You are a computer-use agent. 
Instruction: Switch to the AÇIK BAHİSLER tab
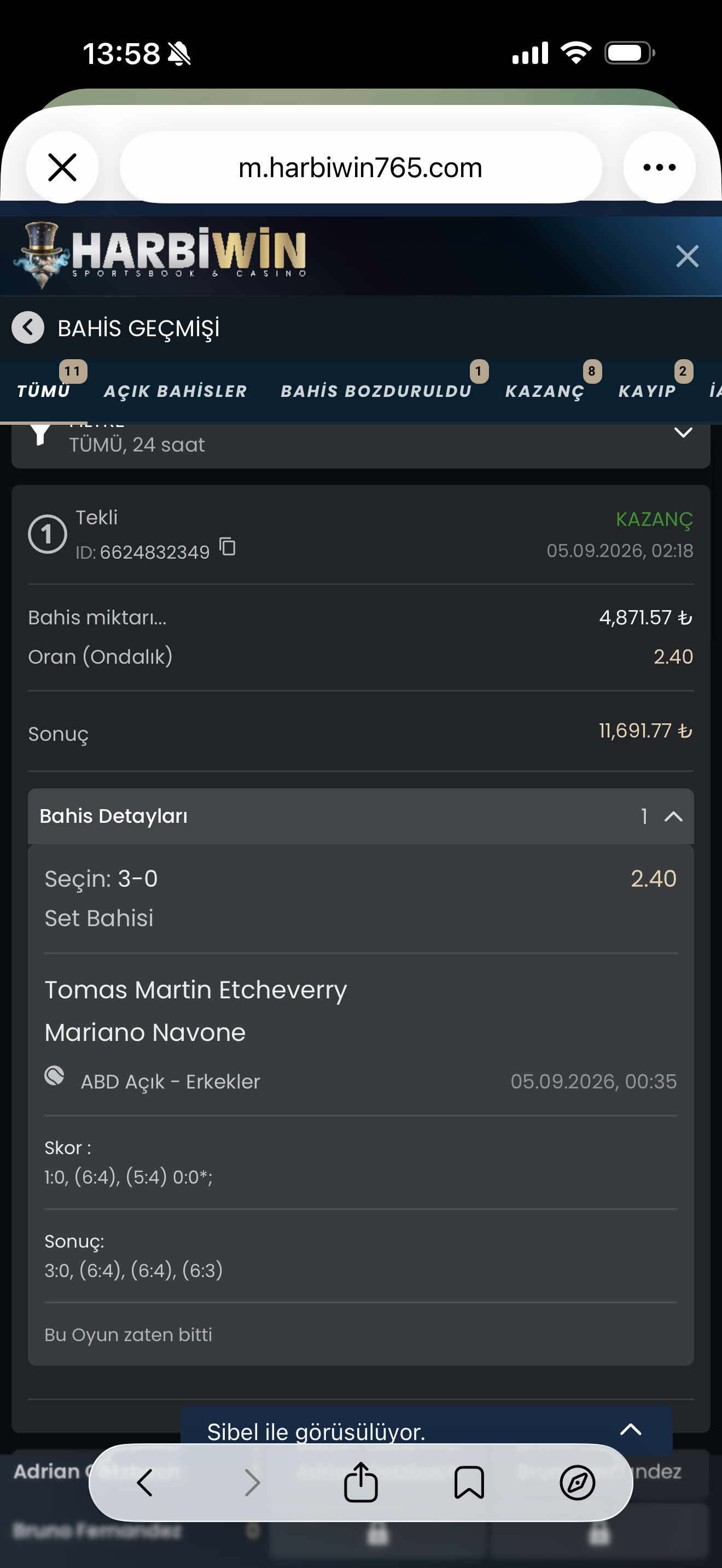tap(176, 391)
